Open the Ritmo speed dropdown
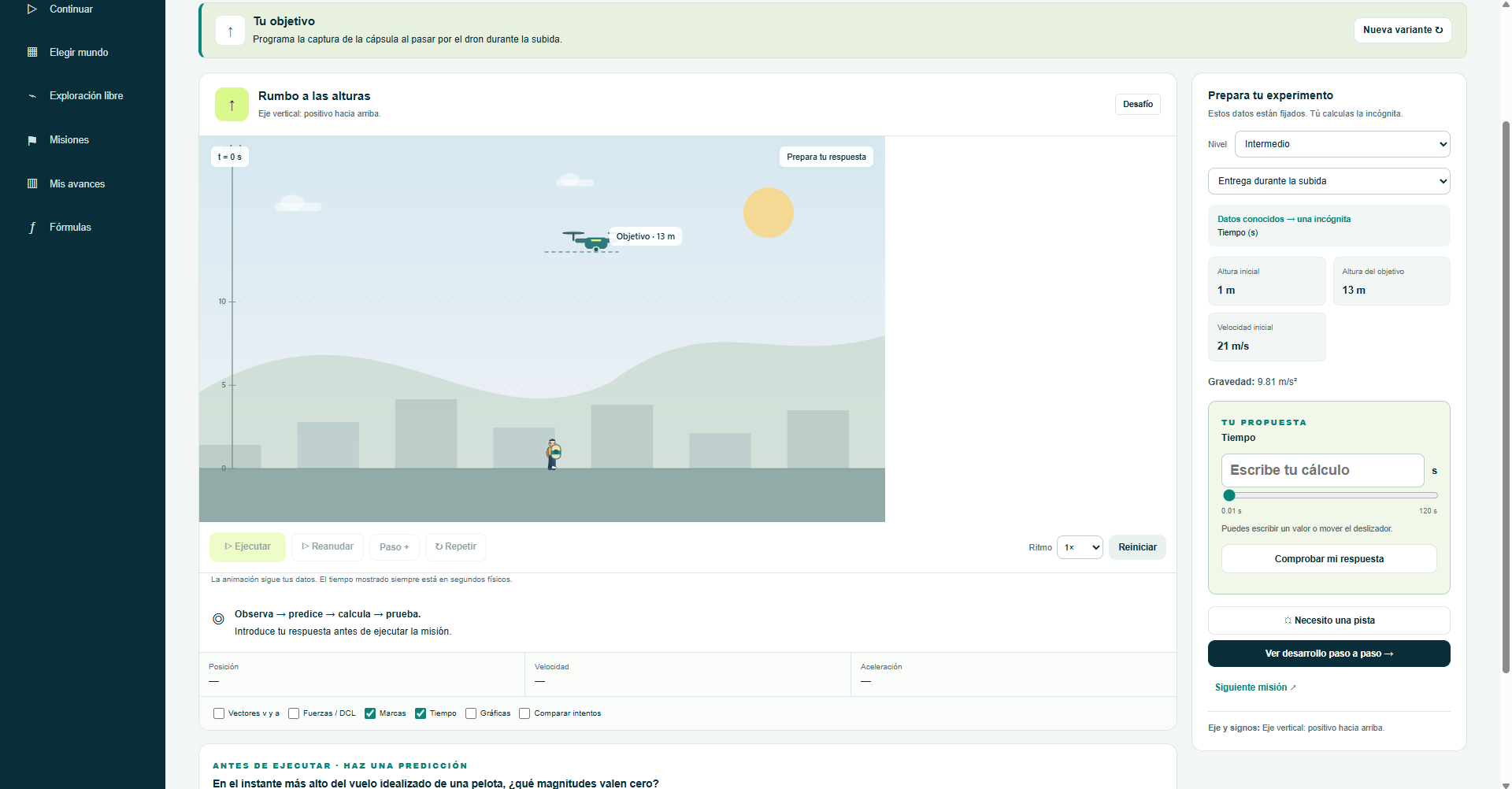The height and width of the screenshot is (789, 1512). 1080,547
